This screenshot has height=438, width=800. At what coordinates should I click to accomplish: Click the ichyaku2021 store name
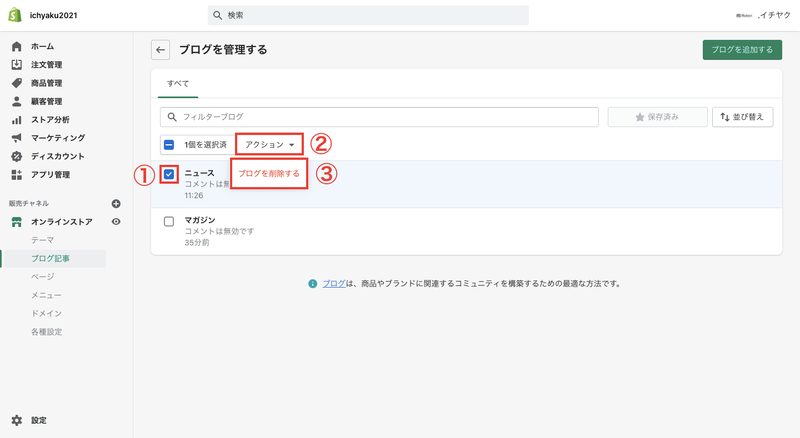(x=53, y=15)
